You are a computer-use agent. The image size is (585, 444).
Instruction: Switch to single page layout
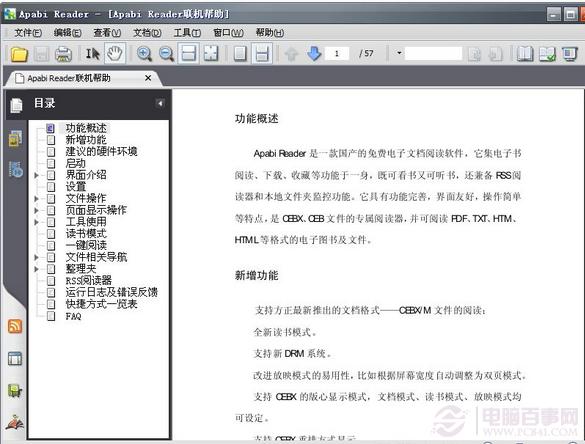pos(240,54)
